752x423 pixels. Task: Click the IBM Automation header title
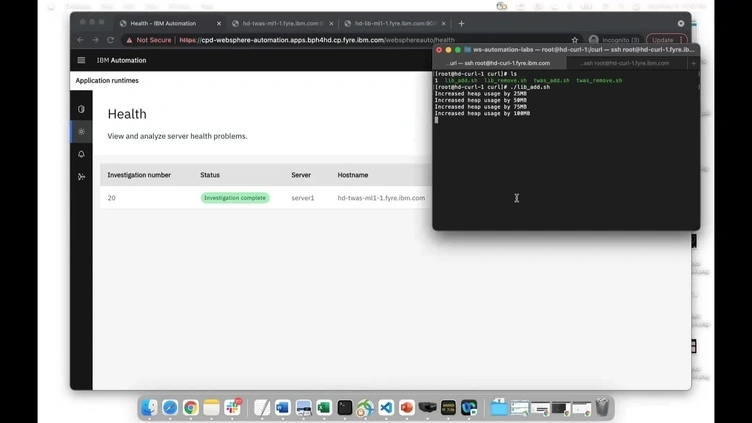(121, 60)
